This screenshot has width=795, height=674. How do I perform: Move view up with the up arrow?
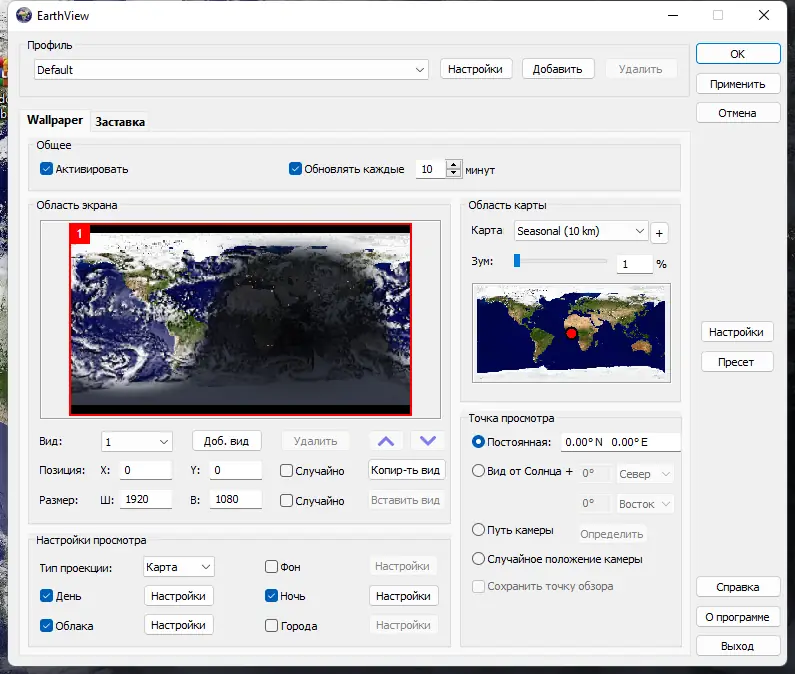[386, 441]
